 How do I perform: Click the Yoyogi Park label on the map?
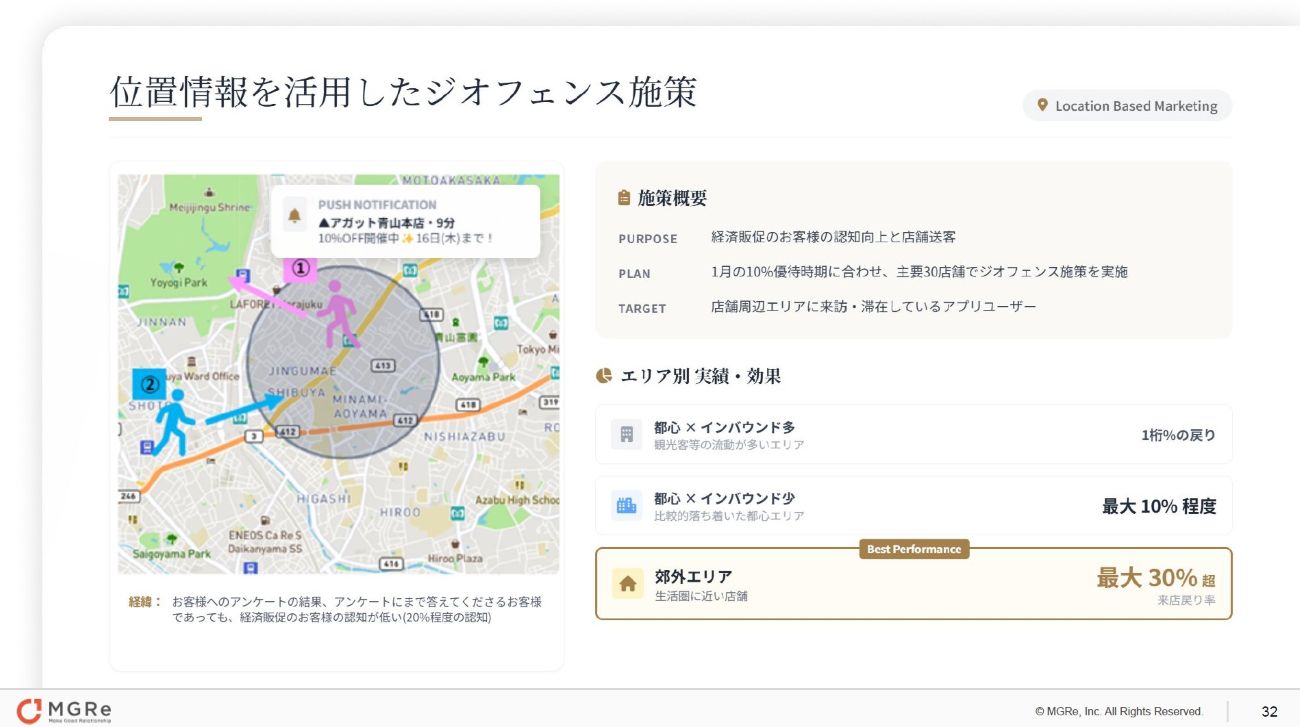(176, 283)
